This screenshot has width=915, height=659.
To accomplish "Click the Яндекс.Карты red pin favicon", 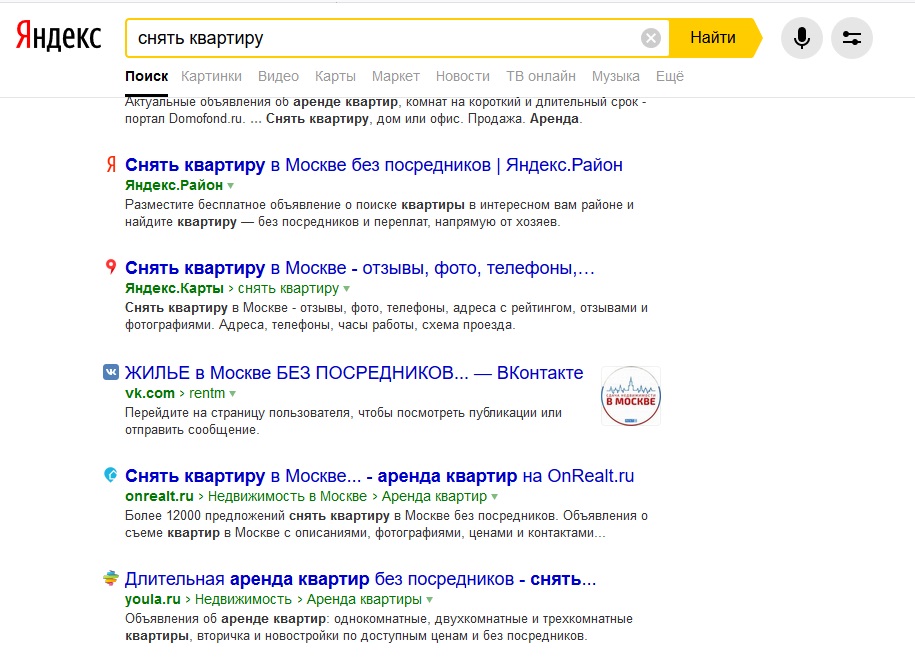I will [x=111, y=267].
